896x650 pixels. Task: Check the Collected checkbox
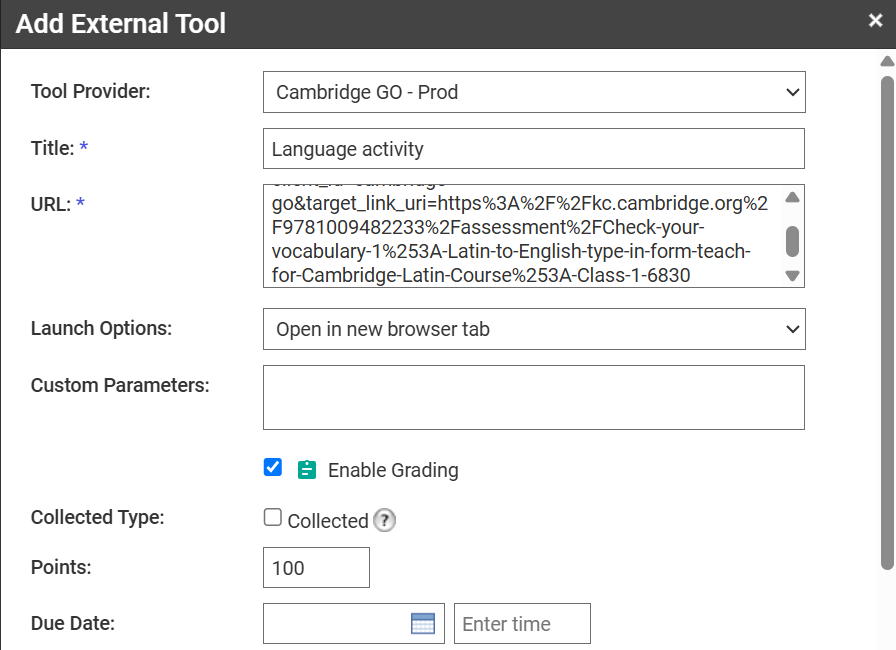273,517
